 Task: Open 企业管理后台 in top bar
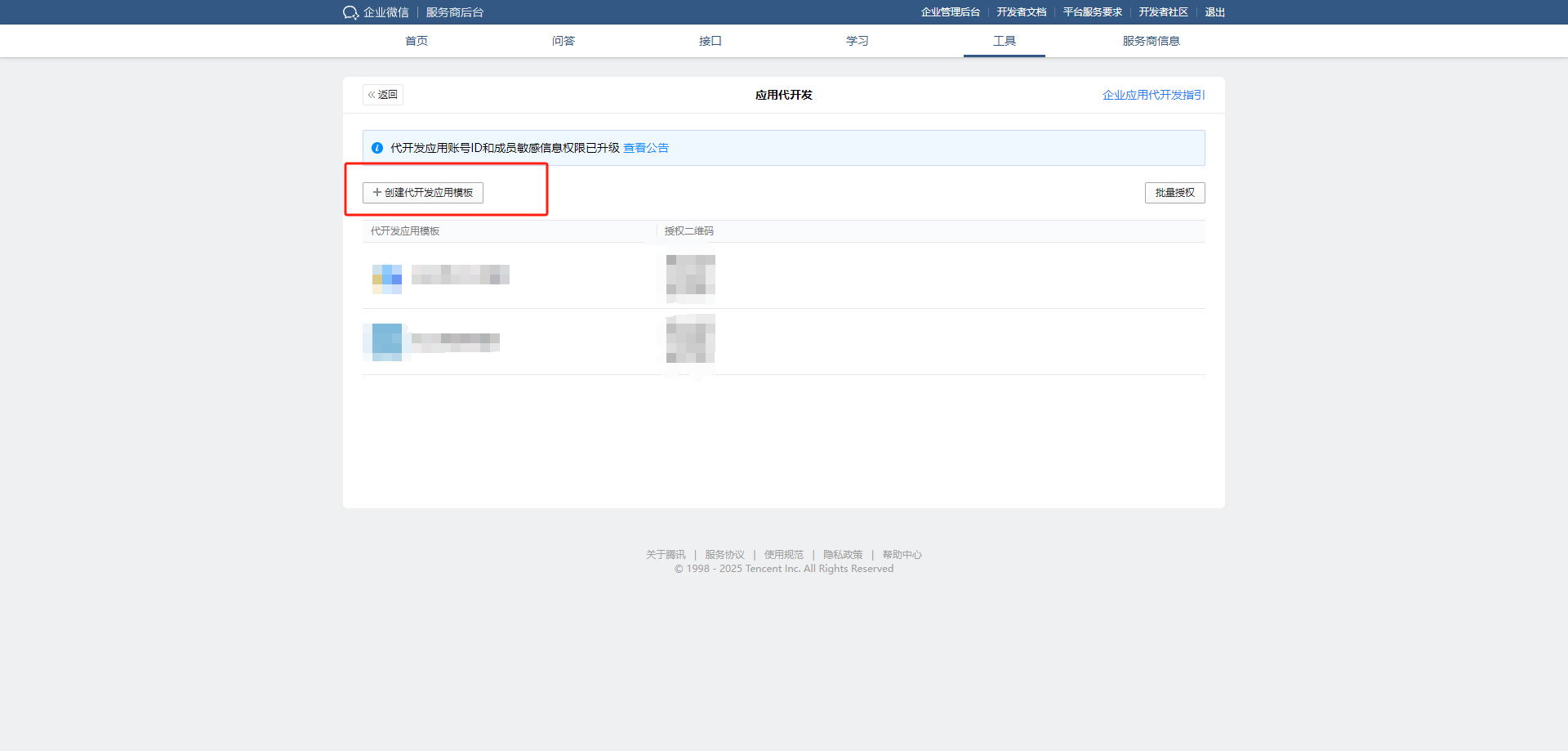click(950, 12)
